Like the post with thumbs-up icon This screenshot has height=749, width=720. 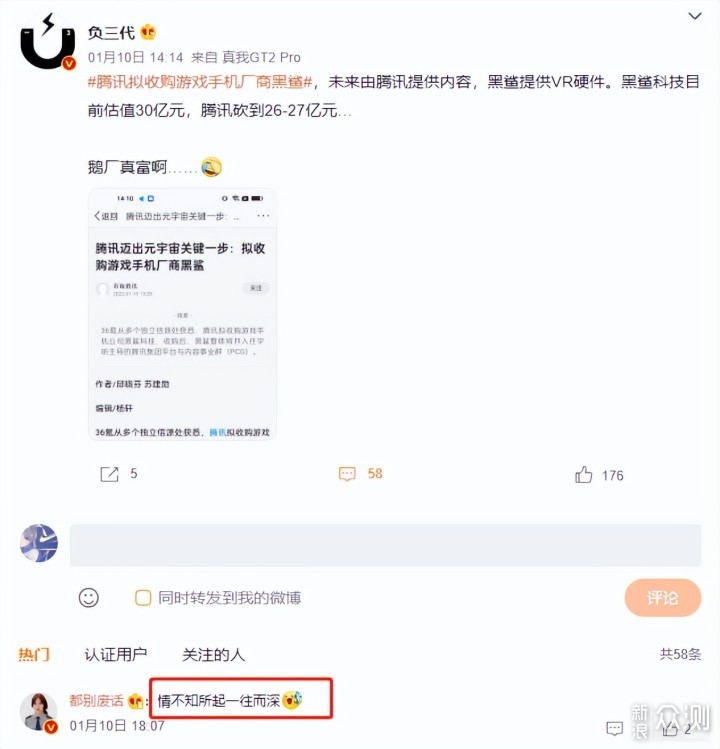583,475
